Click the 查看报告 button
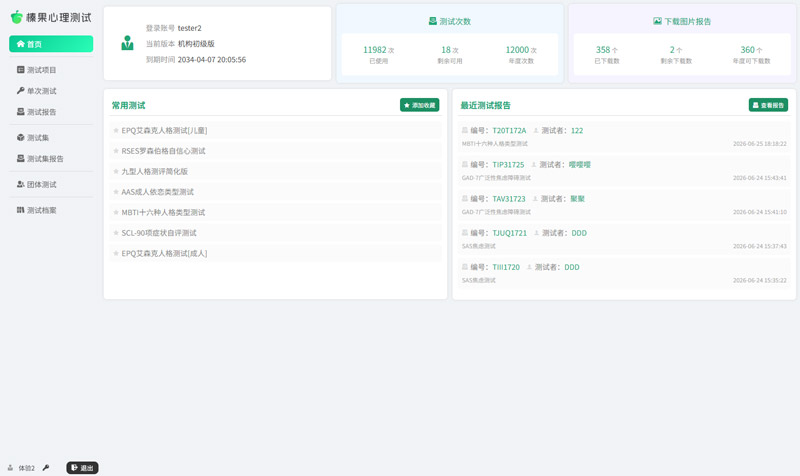 point(768,105)
